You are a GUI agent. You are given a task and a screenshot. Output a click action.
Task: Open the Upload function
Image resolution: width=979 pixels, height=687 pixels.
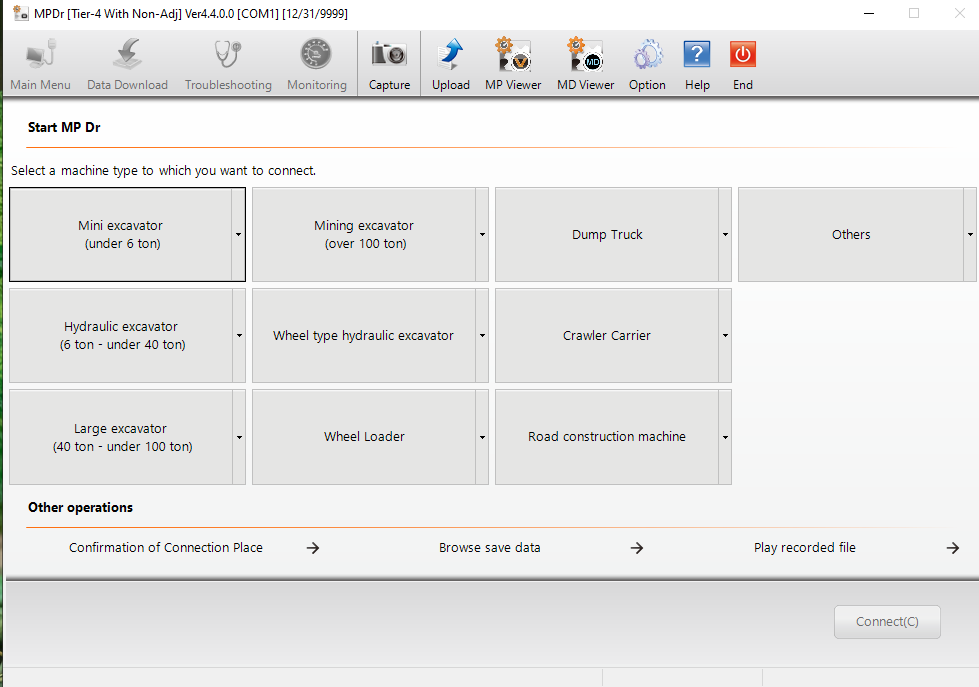click(x=451, y=62)
